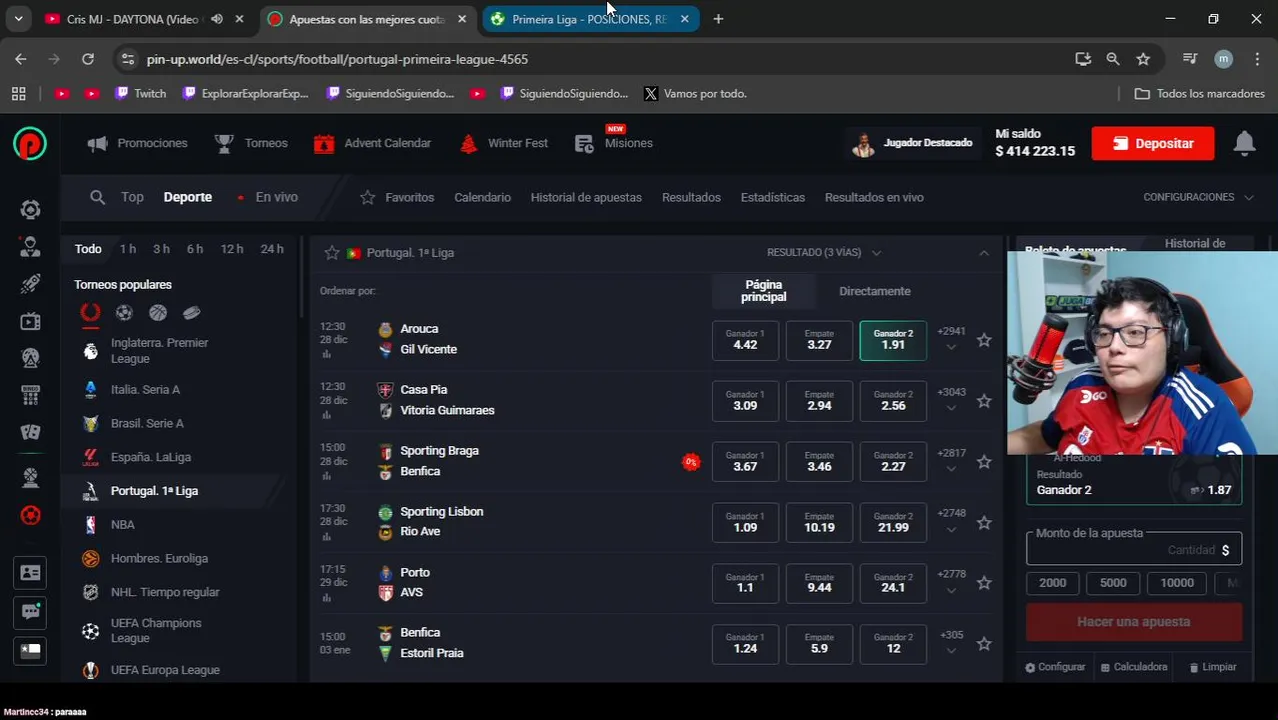1278x720 pixels.
Task: Open the Pin-Up logo home icon
Action: pyautogui.click(x=30, y=144)
